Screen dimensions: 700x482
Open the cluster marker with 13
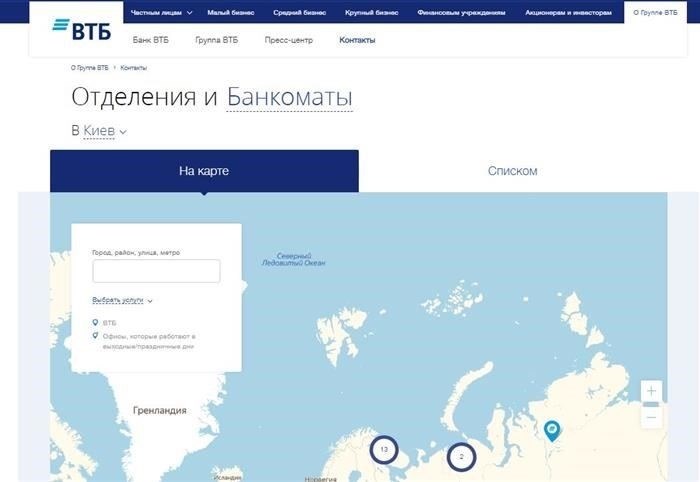384,449
